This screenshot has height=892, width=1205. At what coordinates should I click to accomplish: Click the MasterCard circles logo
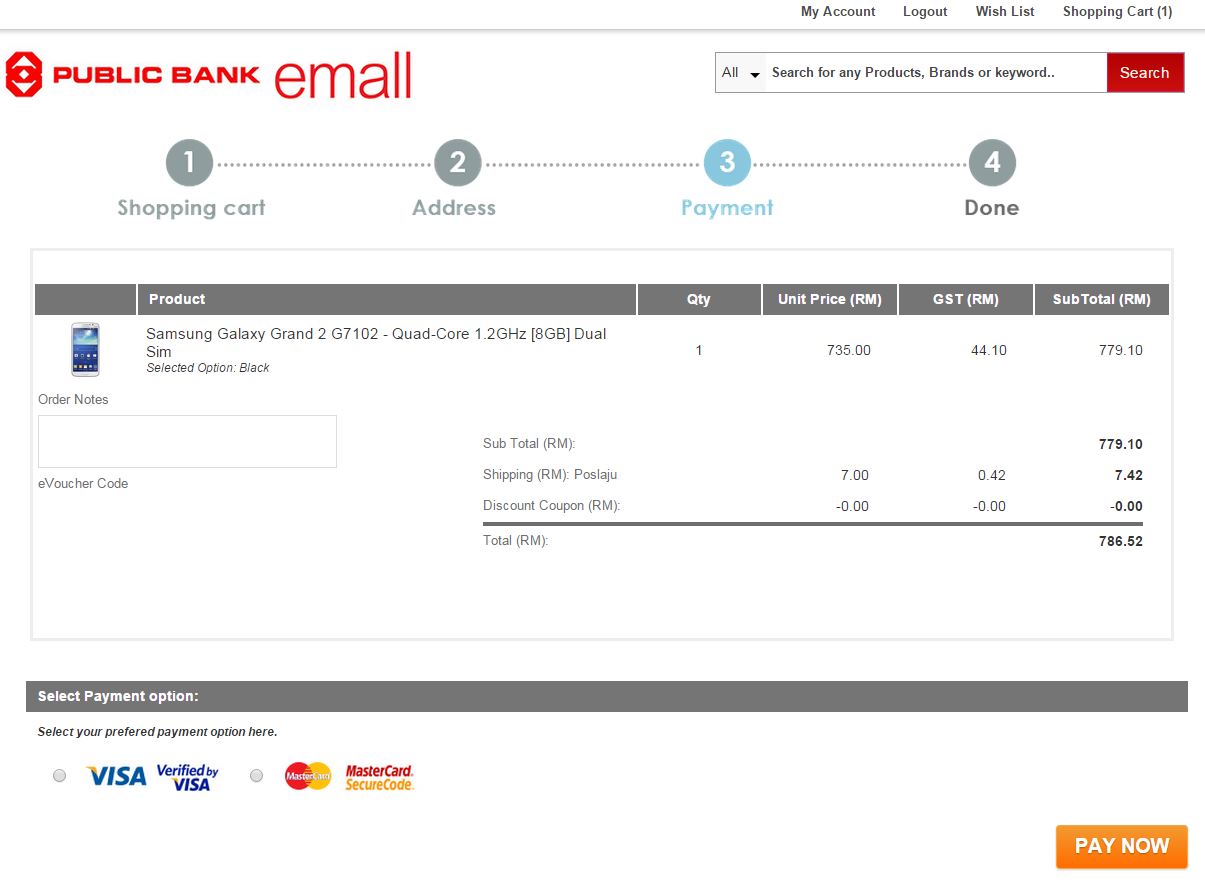pyautogui.click(x=308, y=776)
